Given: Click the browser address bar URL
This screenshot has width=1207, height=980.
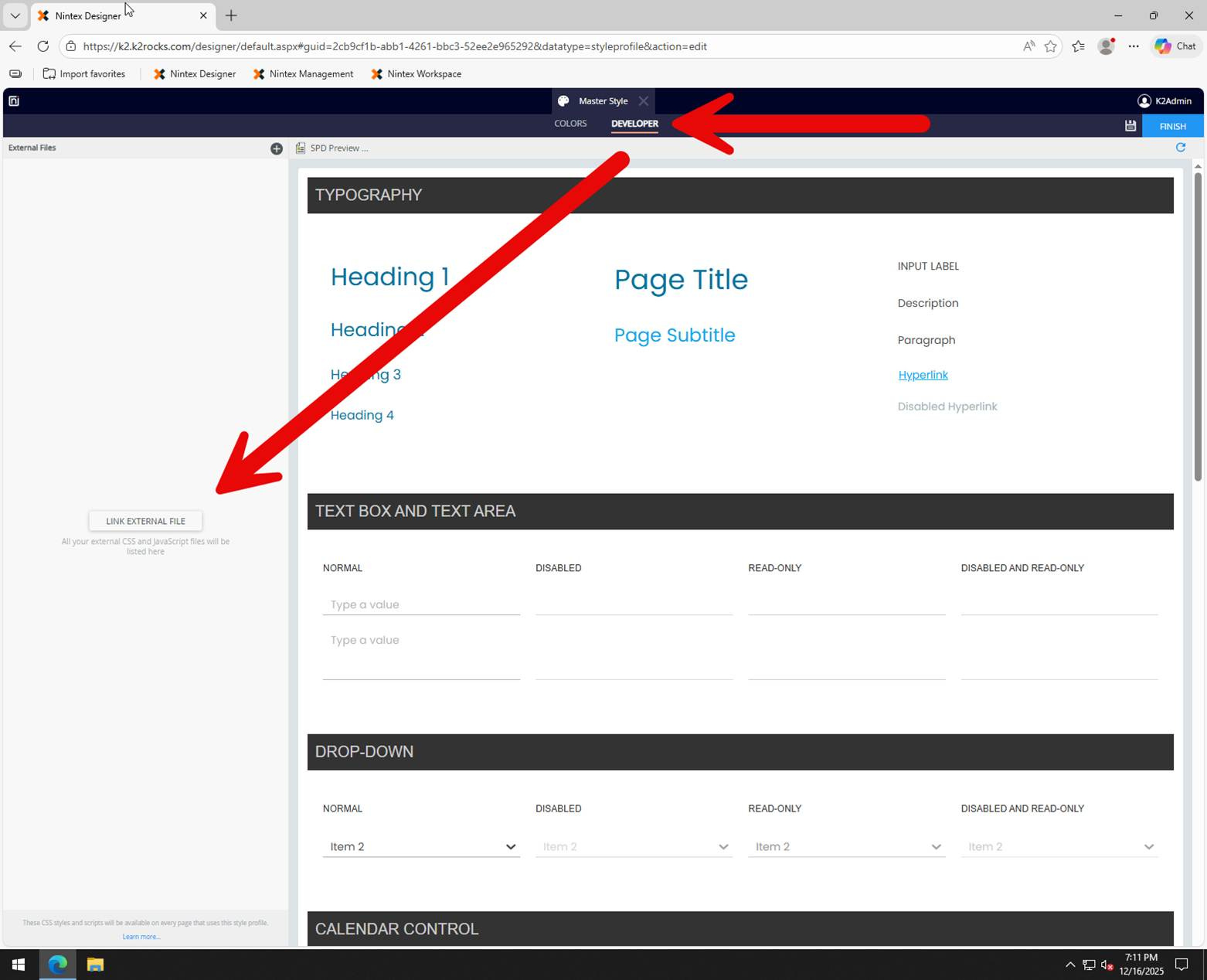Looking at the screenshot, I should pos(395,46).
